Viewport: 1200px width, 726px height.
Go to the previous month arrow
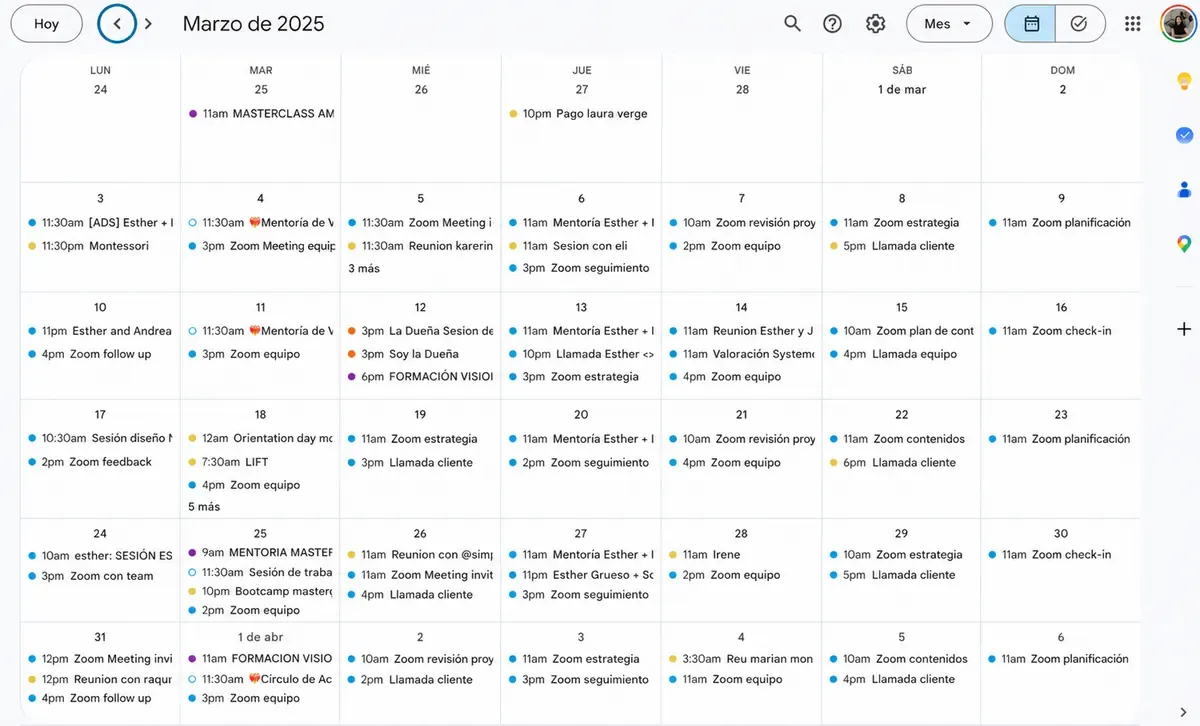pos(117,23)
